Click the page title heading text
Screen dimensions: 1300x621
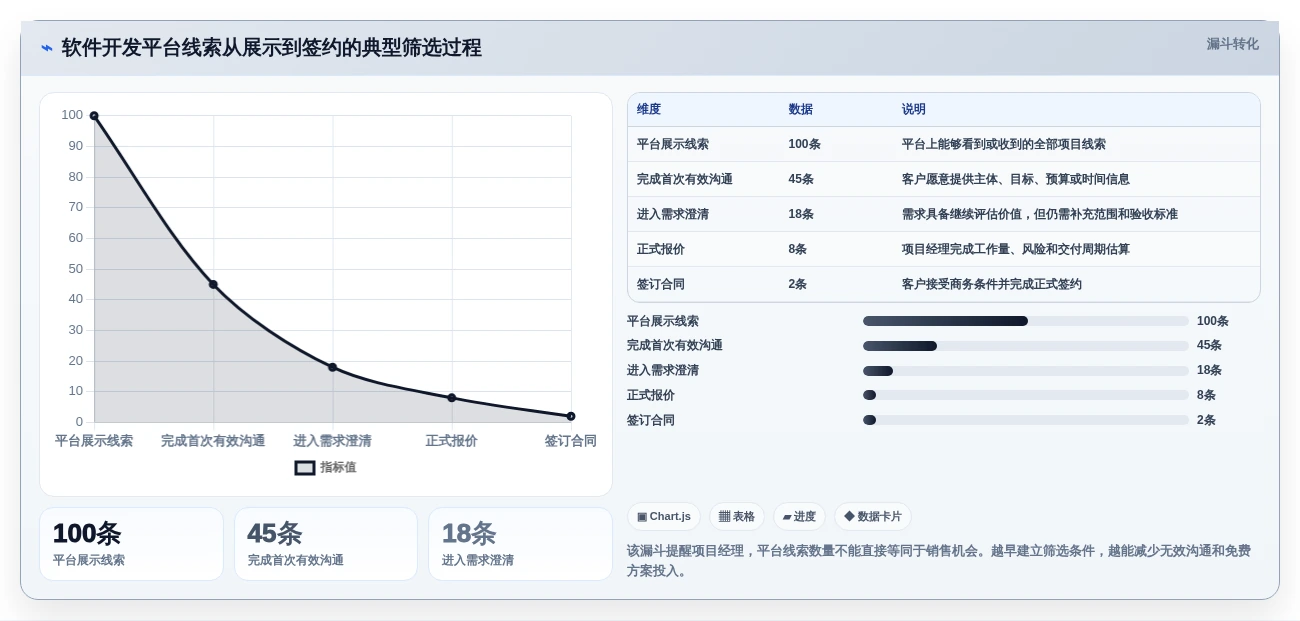(272, 48)
